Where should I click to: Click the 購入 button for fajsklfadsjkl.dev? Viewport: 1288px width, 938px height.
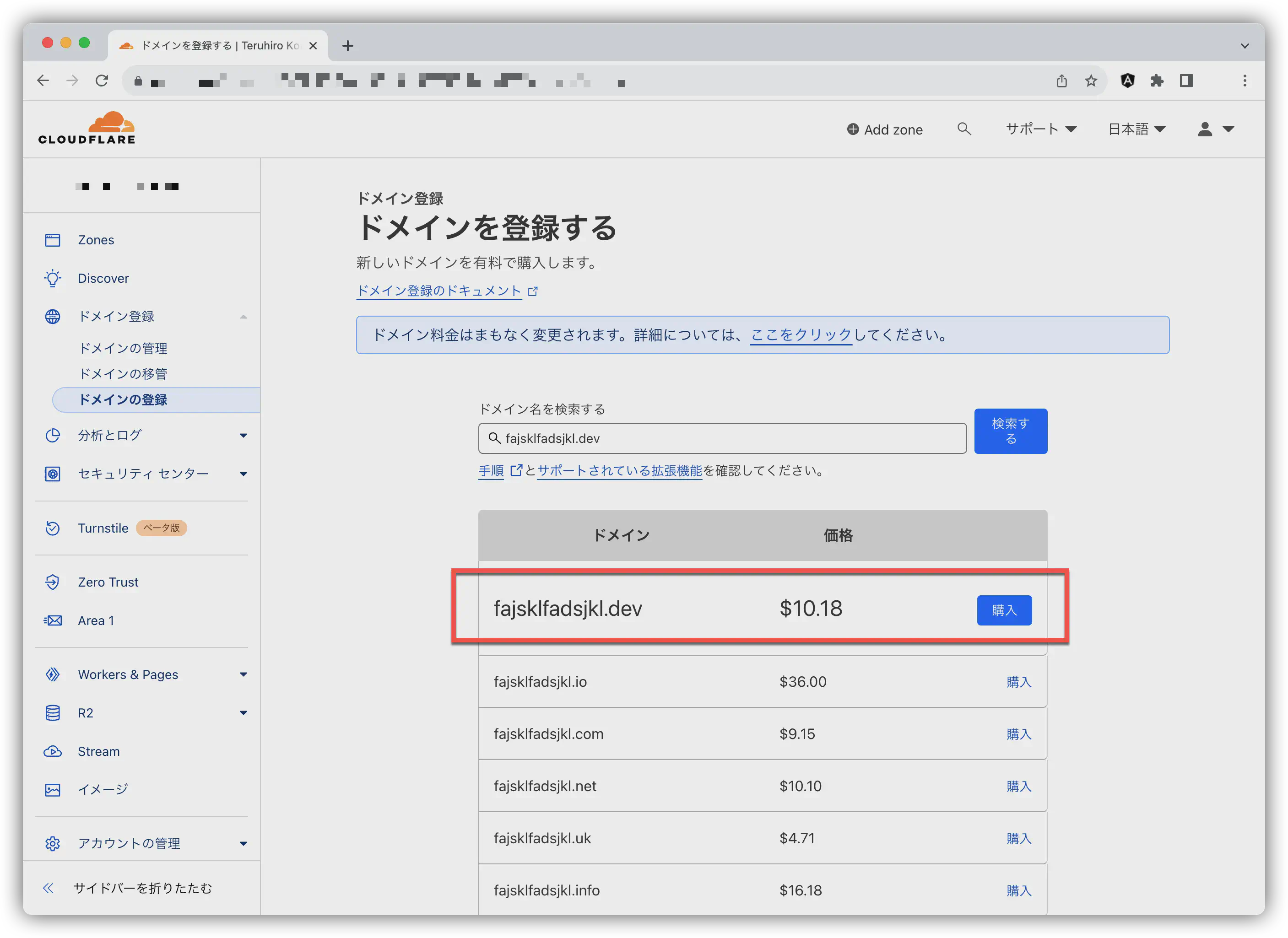[x=1003, y=610]
